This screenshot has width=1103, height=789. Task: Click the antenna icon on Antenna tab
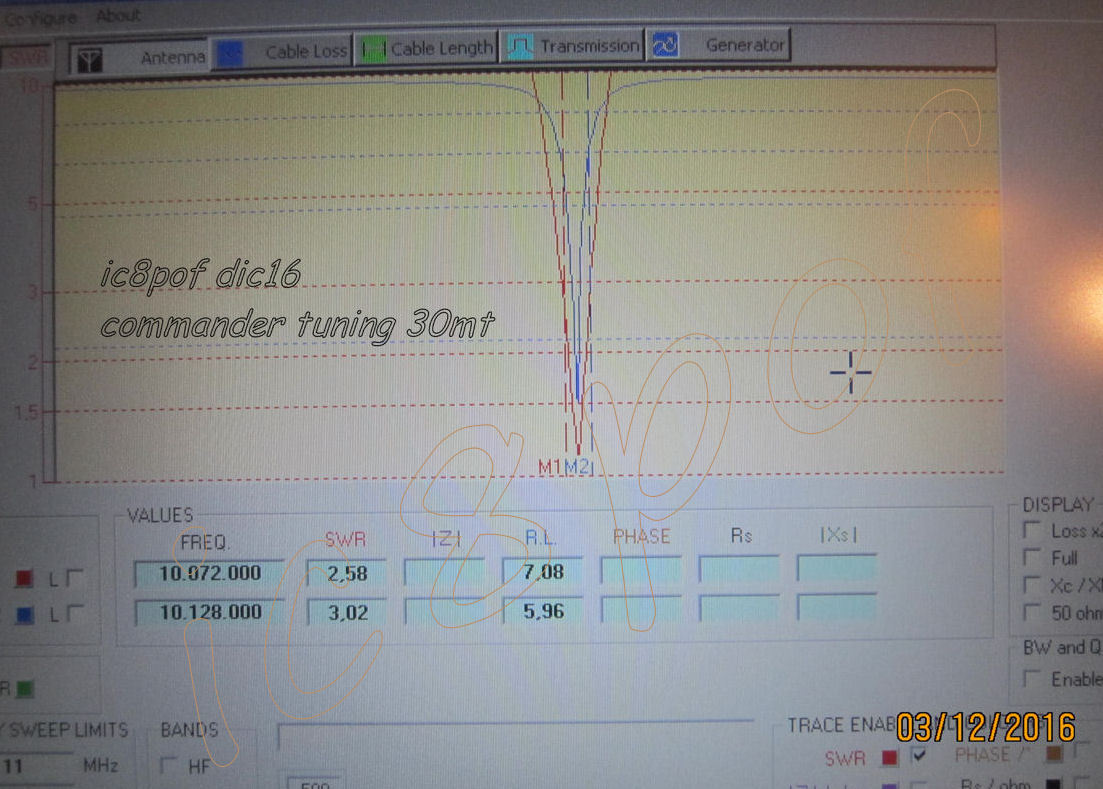point(89,60)
